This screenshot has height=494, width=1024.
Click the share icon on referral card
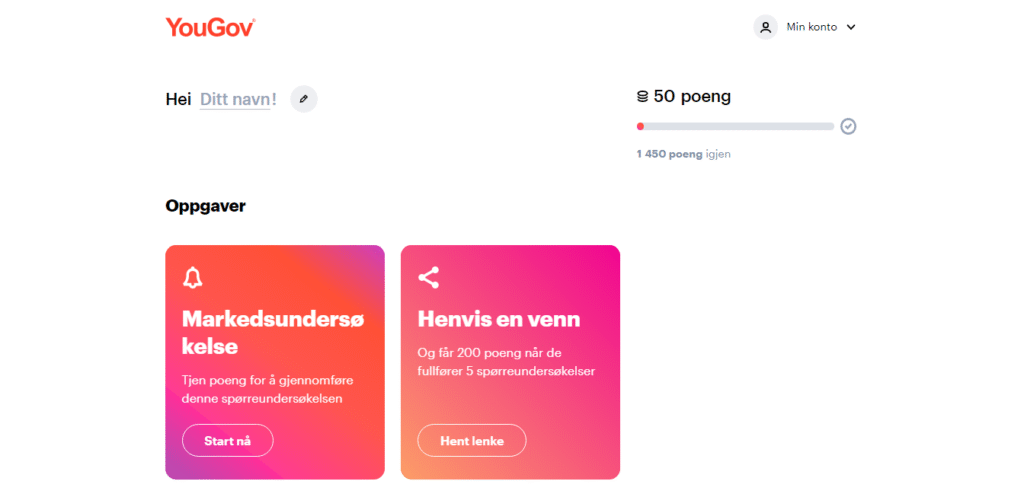pos(428,278)
